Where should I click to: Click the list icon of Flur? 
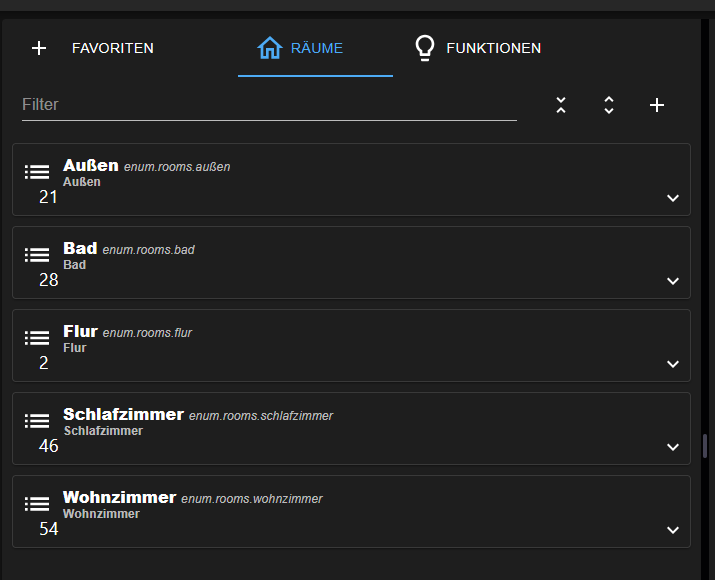point(37,338)
